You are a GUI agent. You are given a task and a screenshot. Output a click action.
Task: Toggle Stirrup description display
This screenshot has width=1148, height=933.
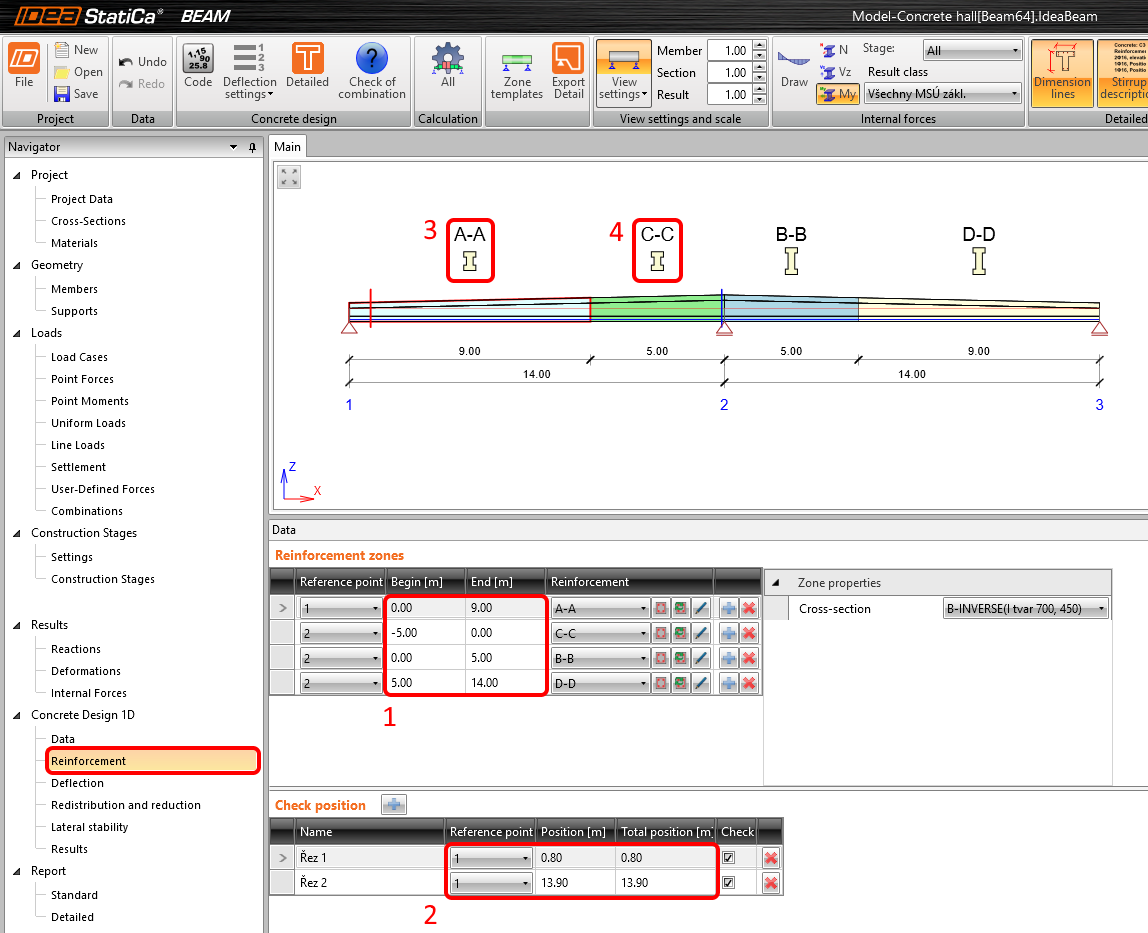click(1123, 71)
